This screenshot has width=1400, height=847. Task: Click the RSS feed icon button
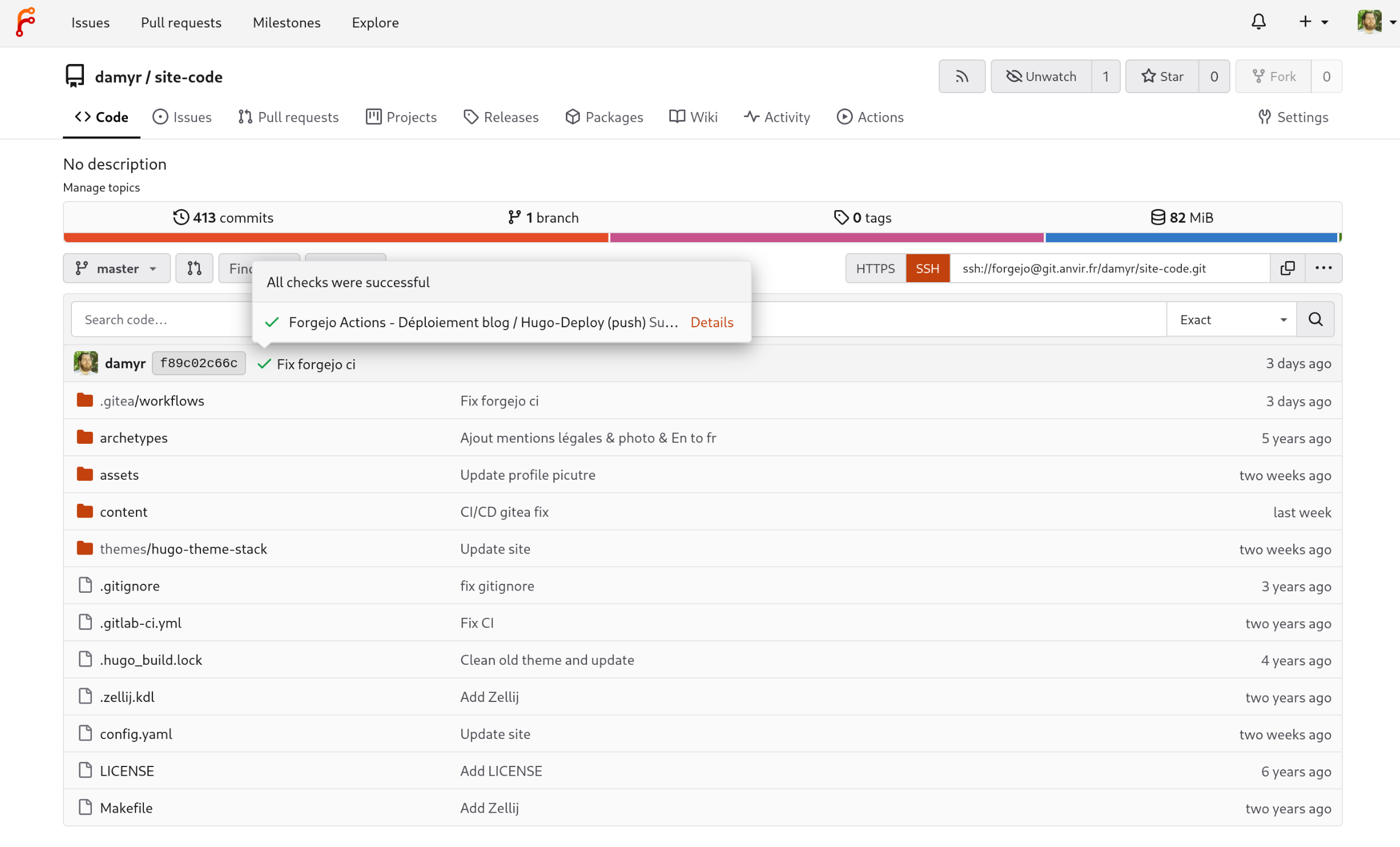pos(962,77)
